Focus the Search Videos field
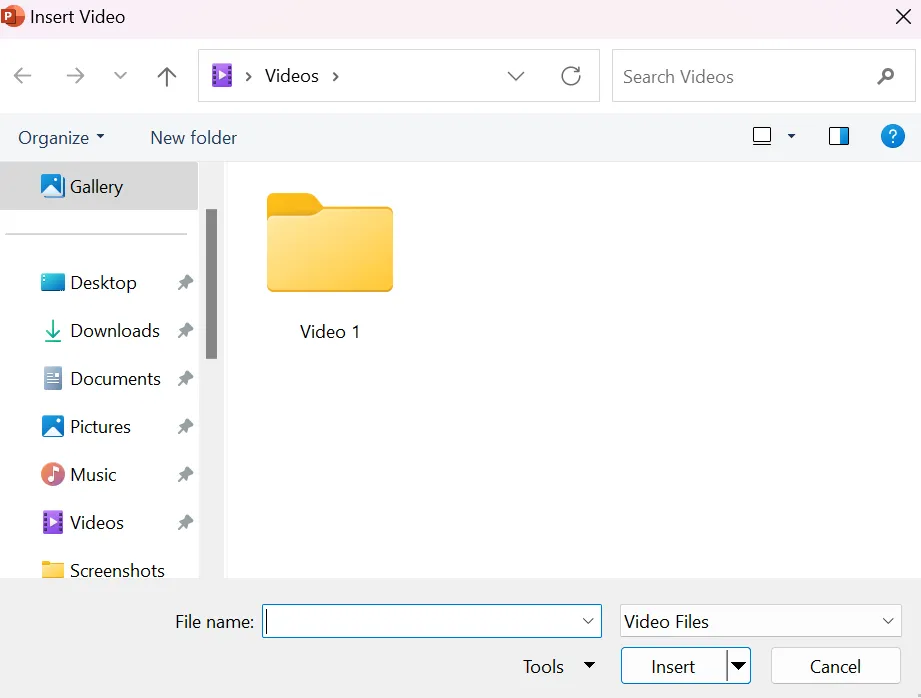 (764, 76)
